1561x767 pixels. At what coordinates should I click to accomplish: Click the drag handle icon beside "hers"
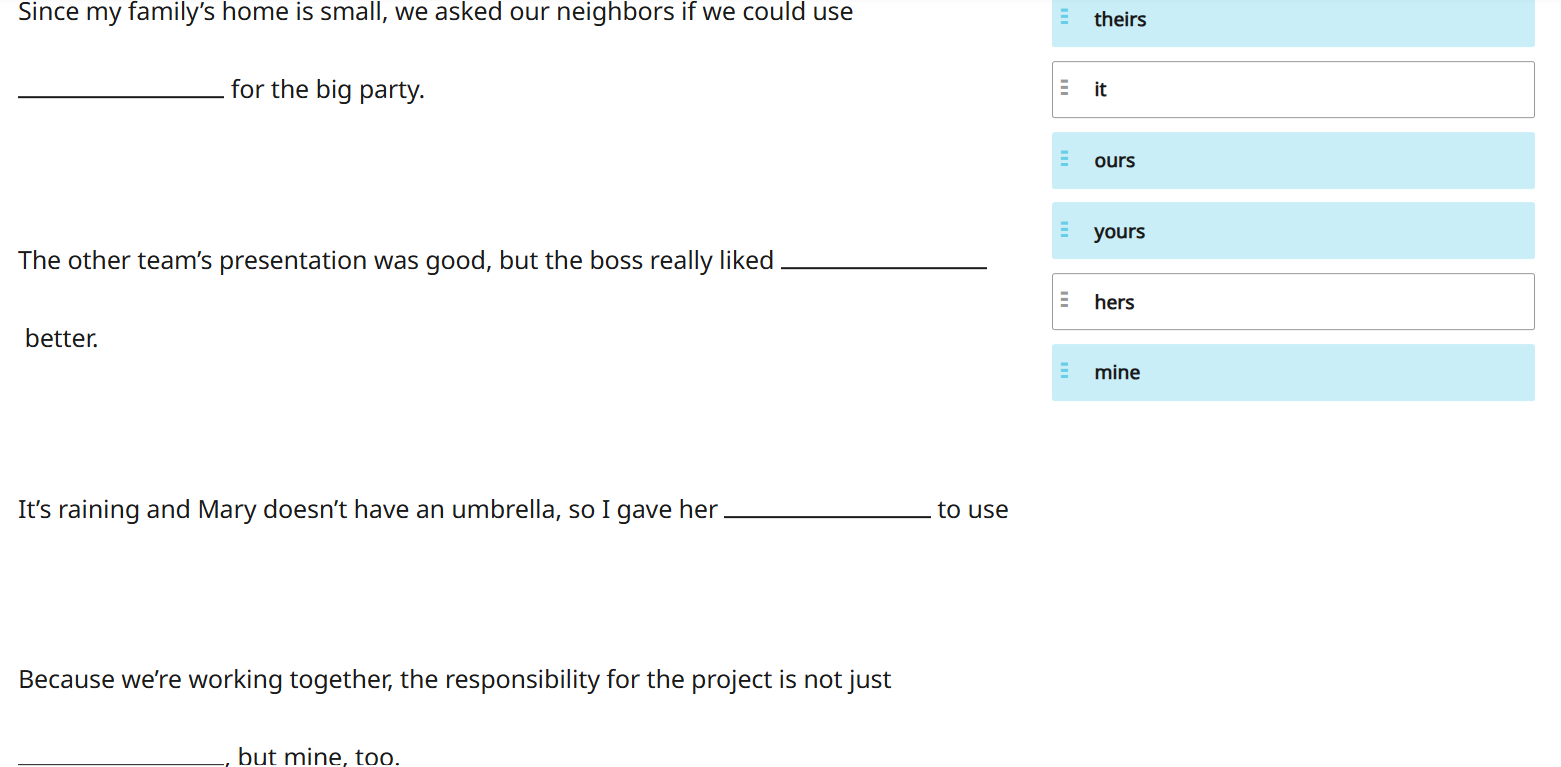click(x=1064, y=301)
